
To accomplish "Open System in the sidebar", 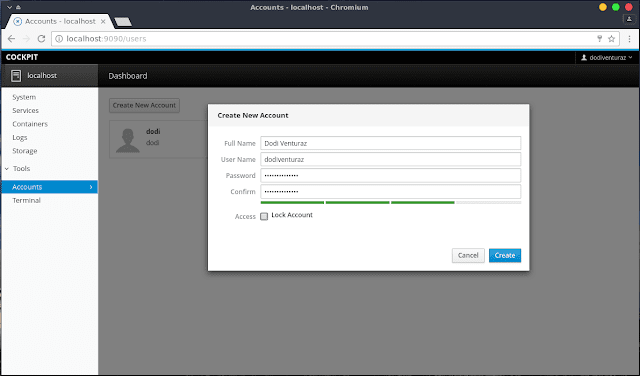I will 24,97.
